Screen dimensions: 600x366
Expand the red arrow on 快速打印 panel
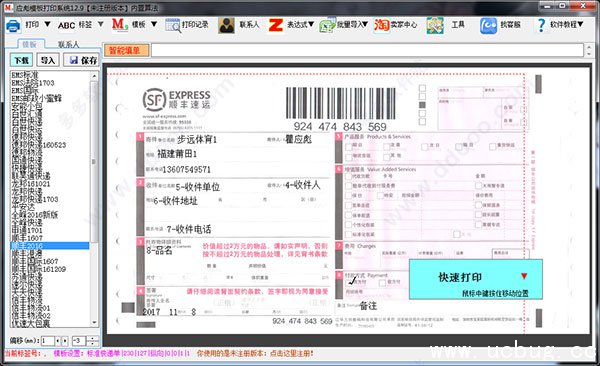(x=524, y=276)
